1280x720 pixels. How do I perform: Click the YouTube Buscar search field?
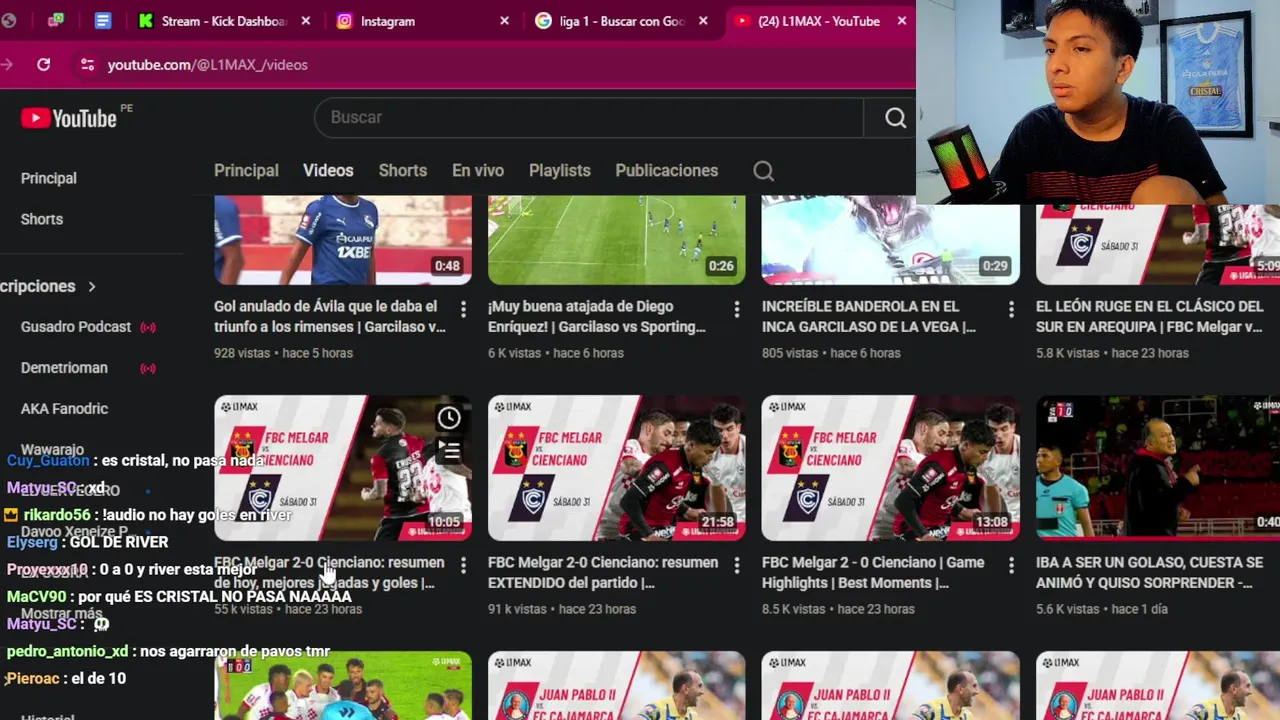click(590, 118)
